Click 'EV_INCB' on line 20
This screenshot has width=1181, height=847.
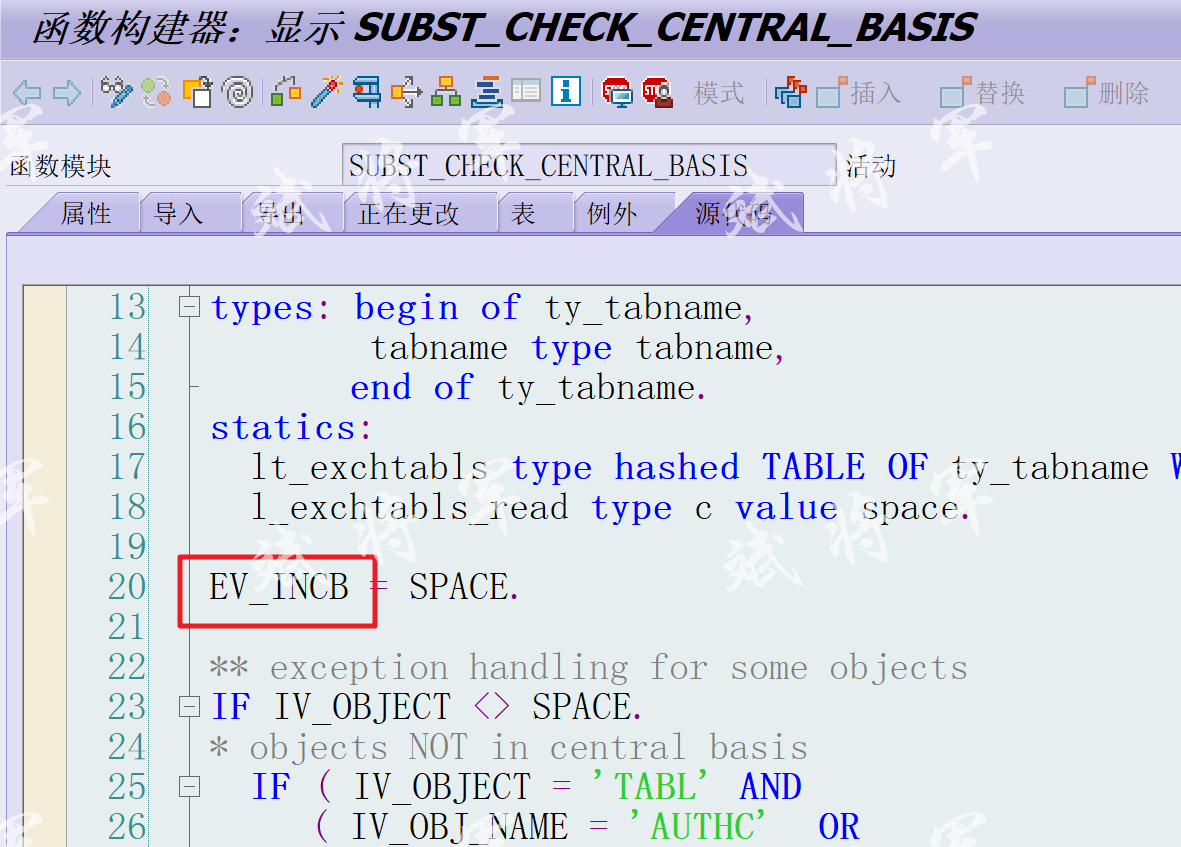click(x=279, y=587)
